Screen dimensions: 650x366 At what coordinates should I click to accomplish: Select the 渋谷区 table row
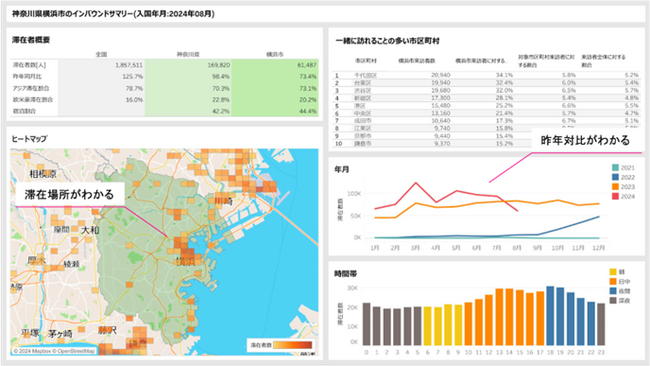[487, 91]
